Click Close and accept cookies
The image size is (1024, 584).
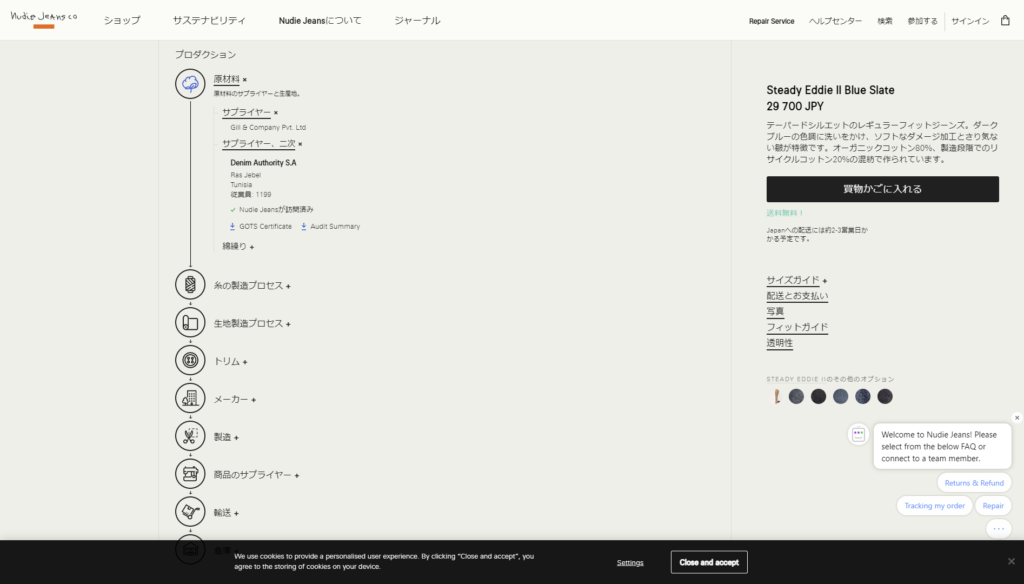coord(709,562)
